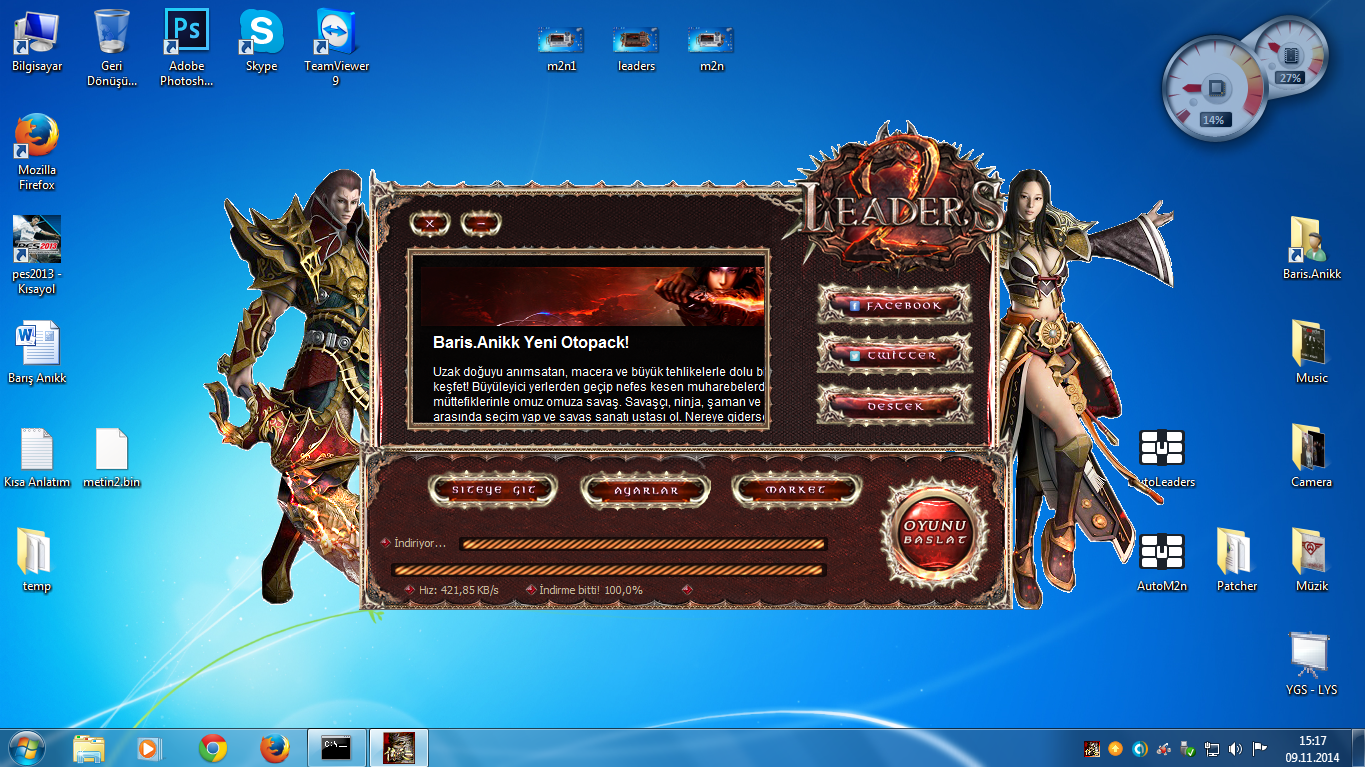Select the Music folder icon
The width and height of the screenshot is (1365, 767).
(1312, 352)
